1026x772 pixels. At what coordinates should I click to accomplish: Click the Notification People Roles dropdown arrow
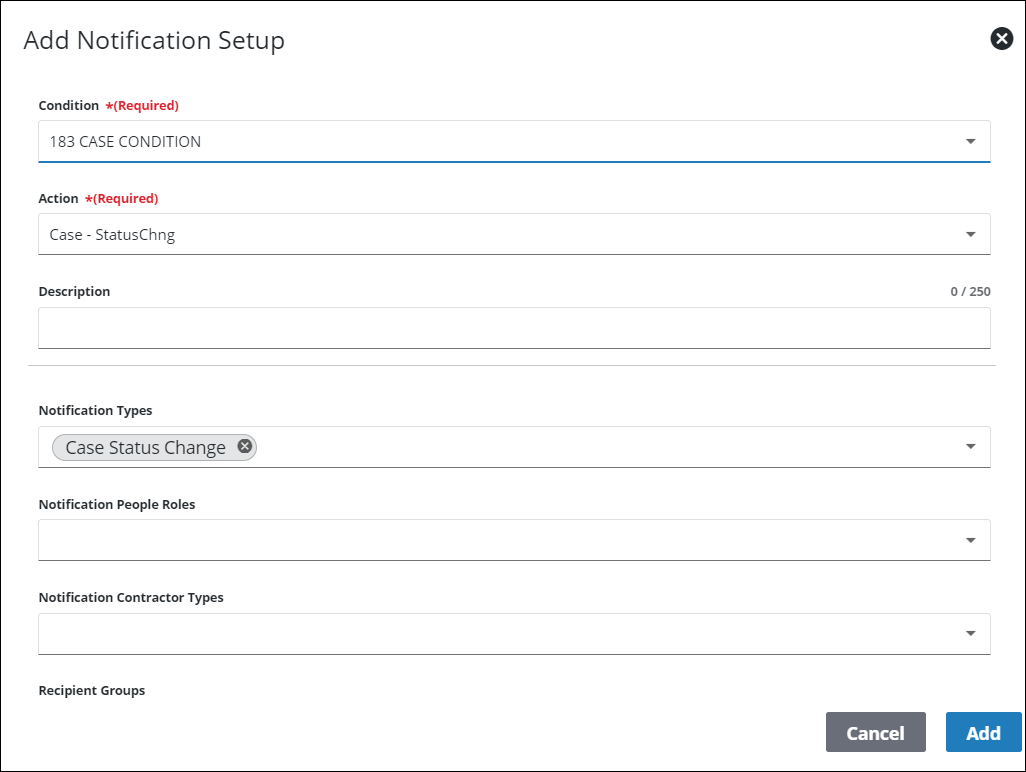(x=969, y=539)
